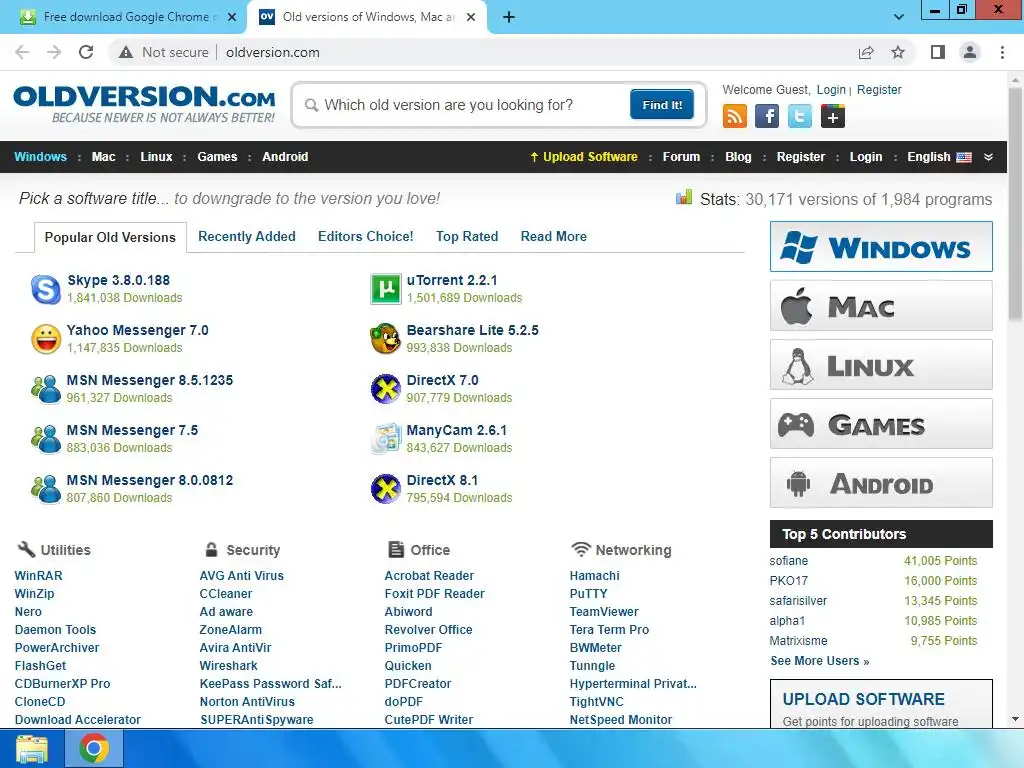Screen dimensions: 1024x768
Task: Select the Editors Choice! tab
Action: click(x=366, y=236)
